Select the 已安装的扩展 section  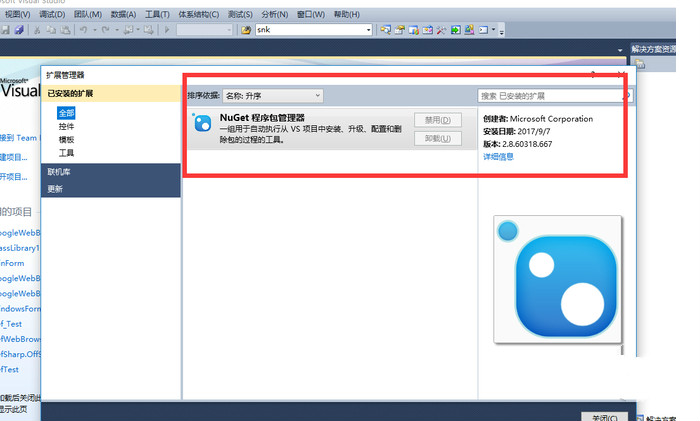(x=111, y=93)
